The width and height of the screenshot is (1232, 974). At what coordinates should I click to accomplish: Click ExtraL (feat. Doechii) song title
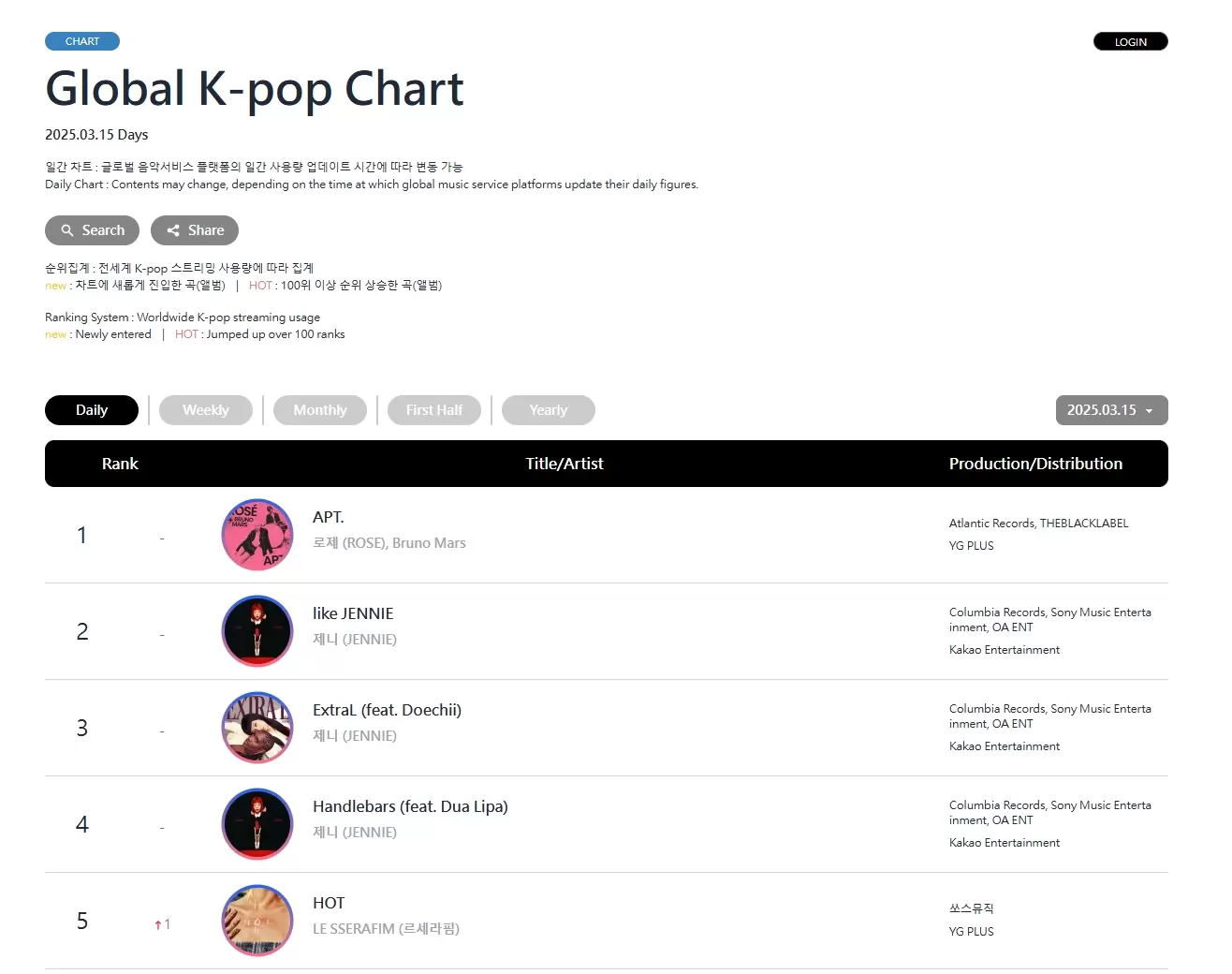tap(387, 710)
